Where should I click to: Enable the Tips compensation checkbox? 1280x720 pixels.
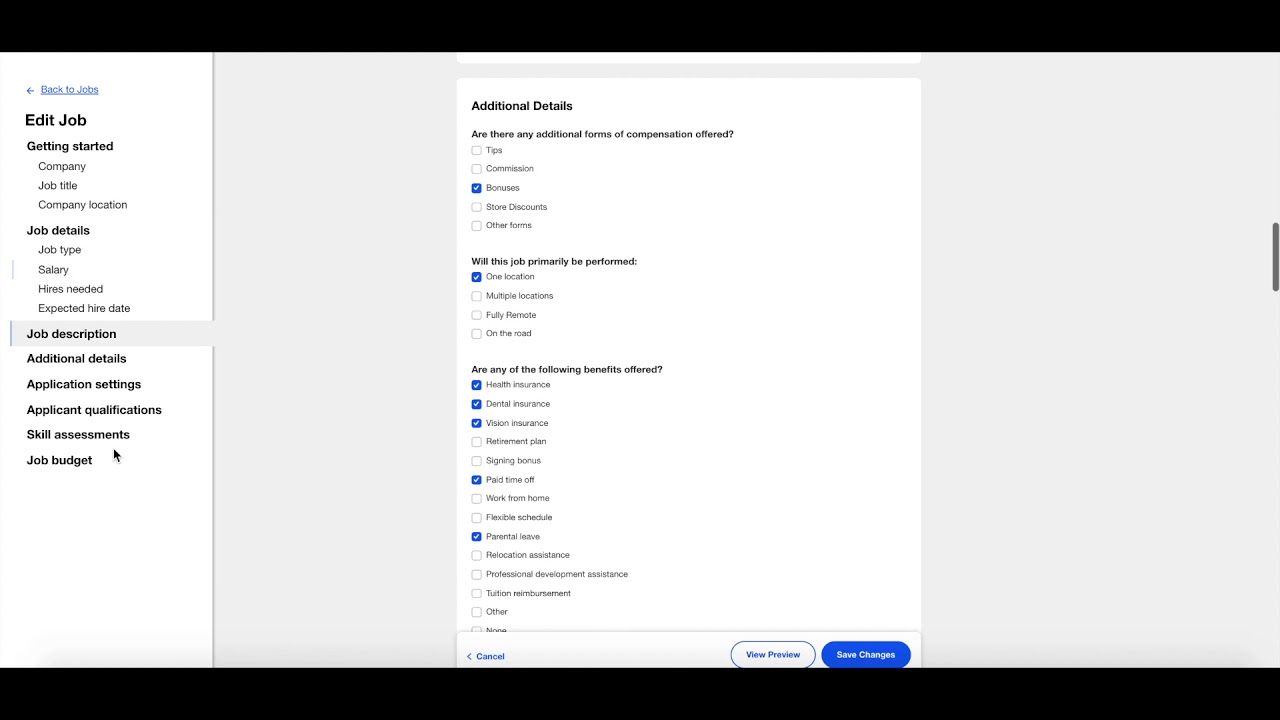pyautogui.click(x=476, y=151)
